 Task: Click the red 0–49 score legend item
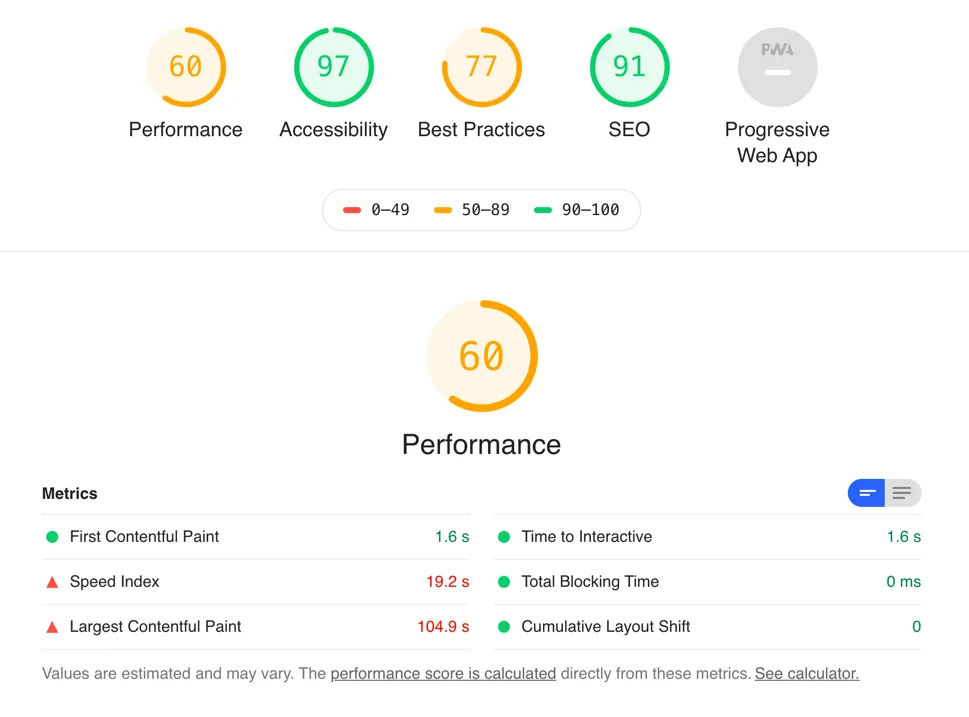376,210
